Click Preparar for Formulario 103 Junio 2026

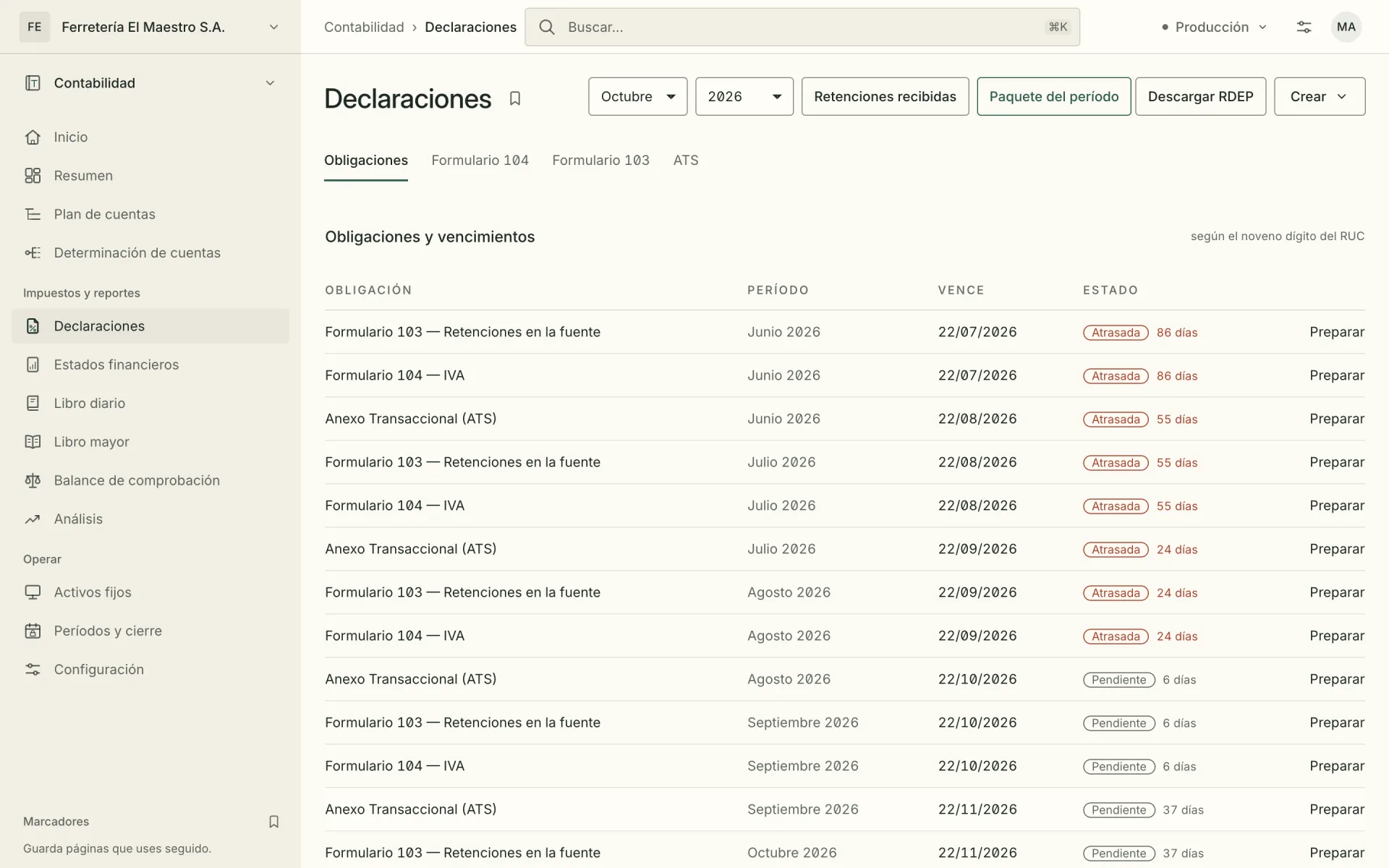[x=1337, y=332]
